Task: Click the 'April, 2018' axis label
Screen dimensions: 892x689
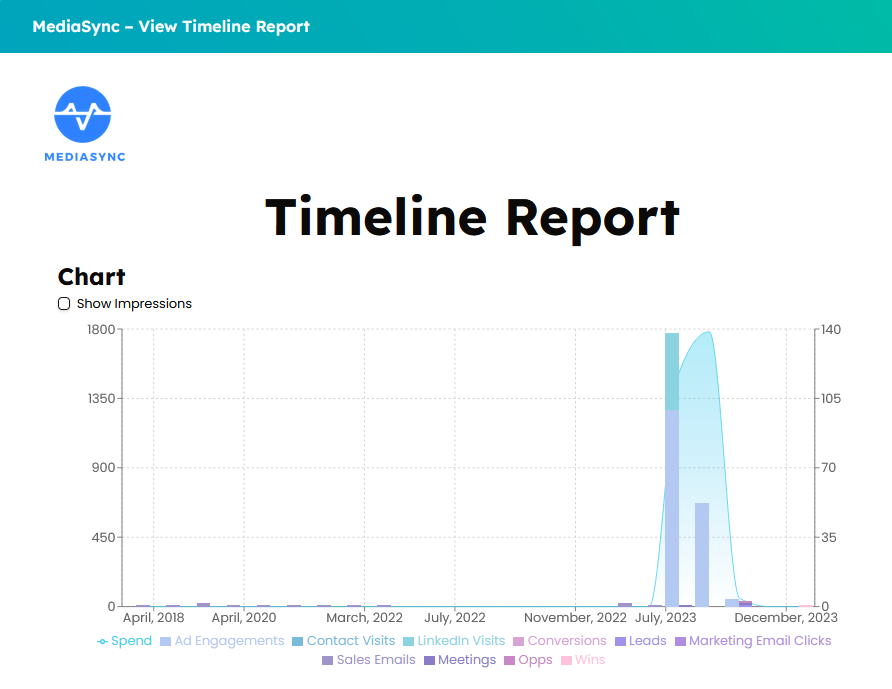Action: coord(154,618)
